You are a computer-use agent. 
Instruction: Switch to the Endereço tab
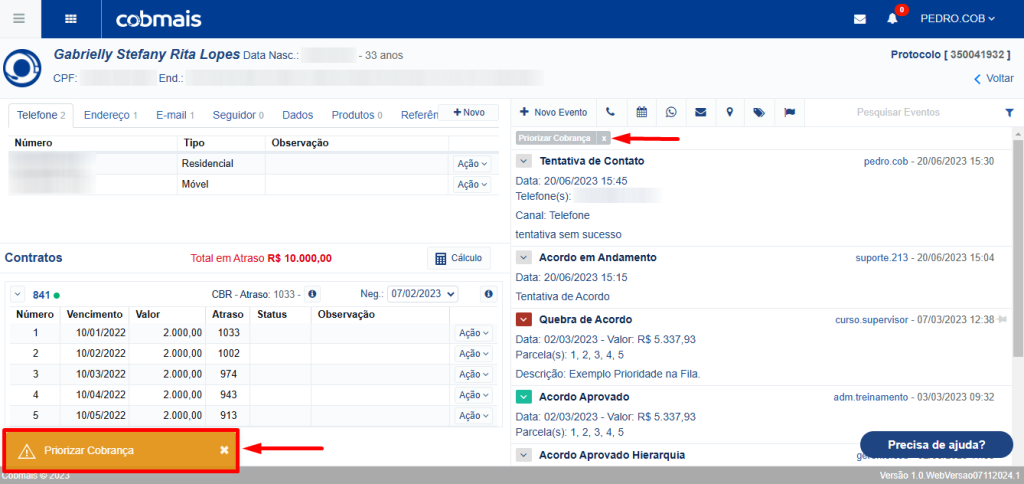[110, 115]
